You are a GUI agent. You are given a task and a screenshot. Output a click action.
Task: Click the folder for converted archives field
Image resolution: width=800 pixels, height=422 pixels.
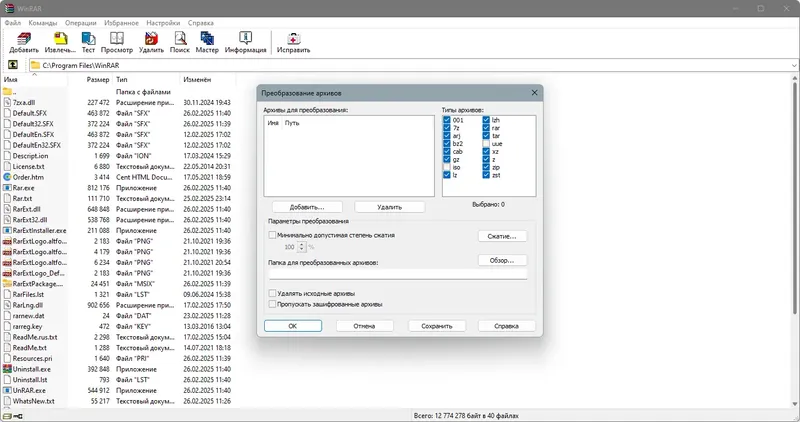click(398, 274)
